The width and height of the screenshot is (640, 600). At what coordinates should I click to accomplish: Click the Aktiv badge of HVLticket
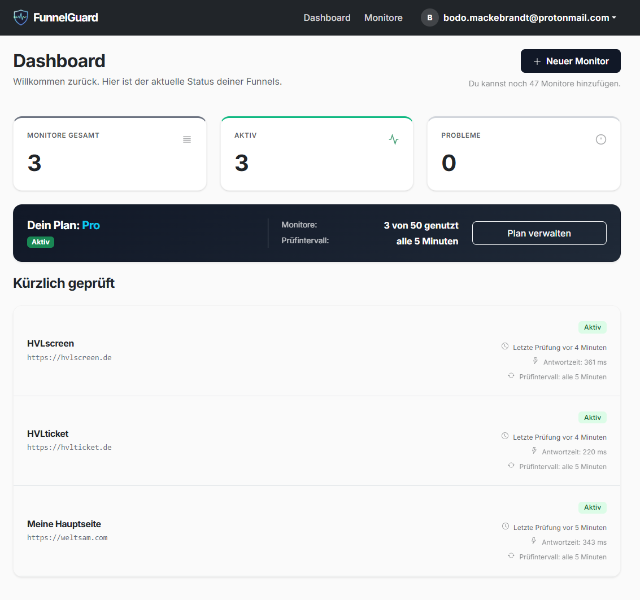point(592,418)
